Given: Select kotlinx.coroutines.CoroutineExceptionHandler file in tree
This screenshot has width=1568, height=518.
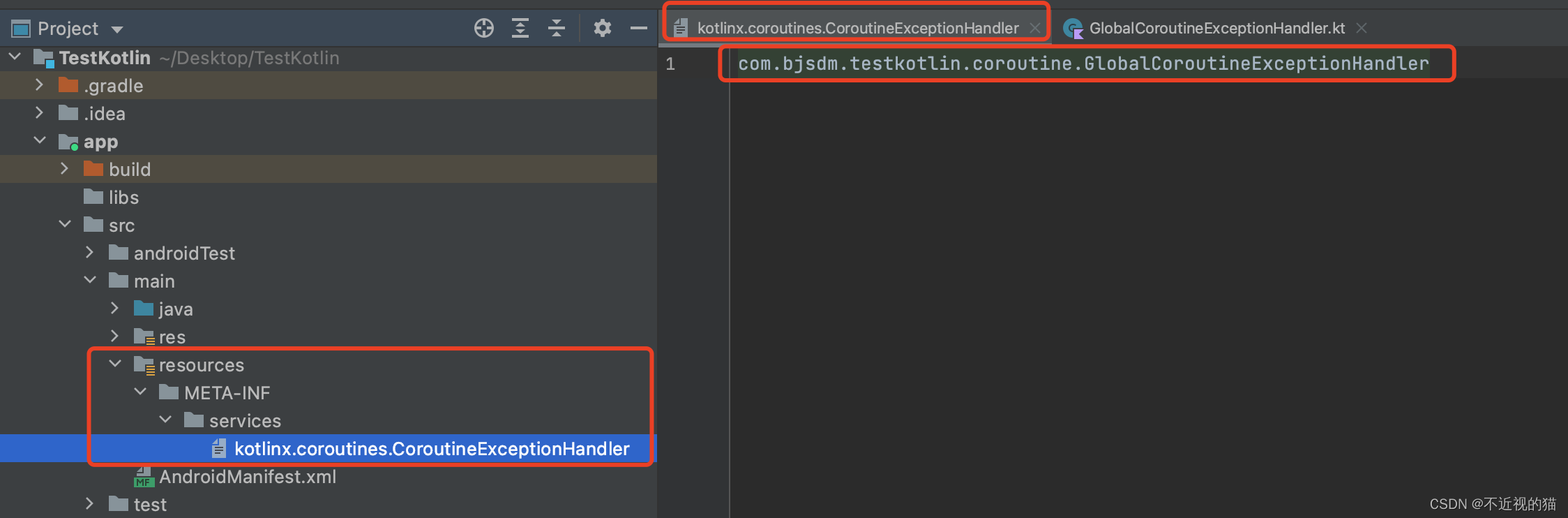Looking at the screenshot, I should tap(329, 448).
